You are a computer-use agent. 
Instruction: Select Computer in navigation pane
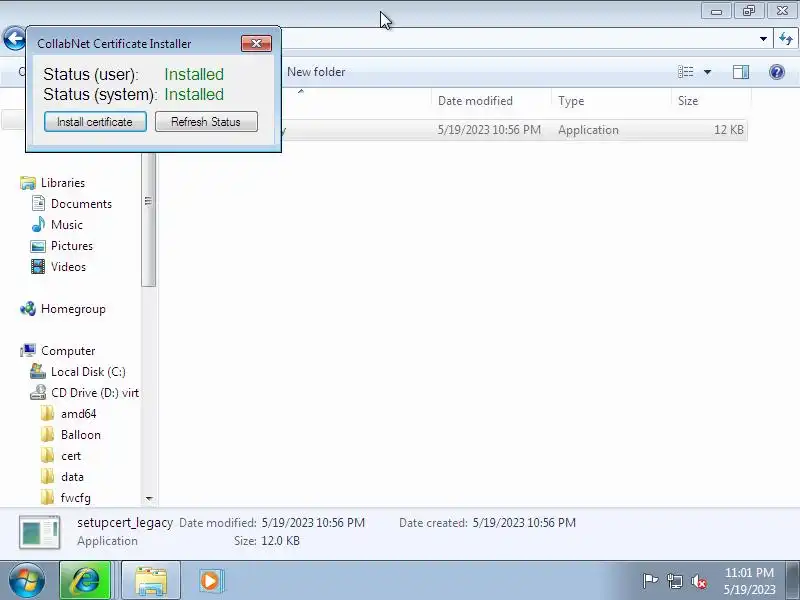[x=68, y=351]
